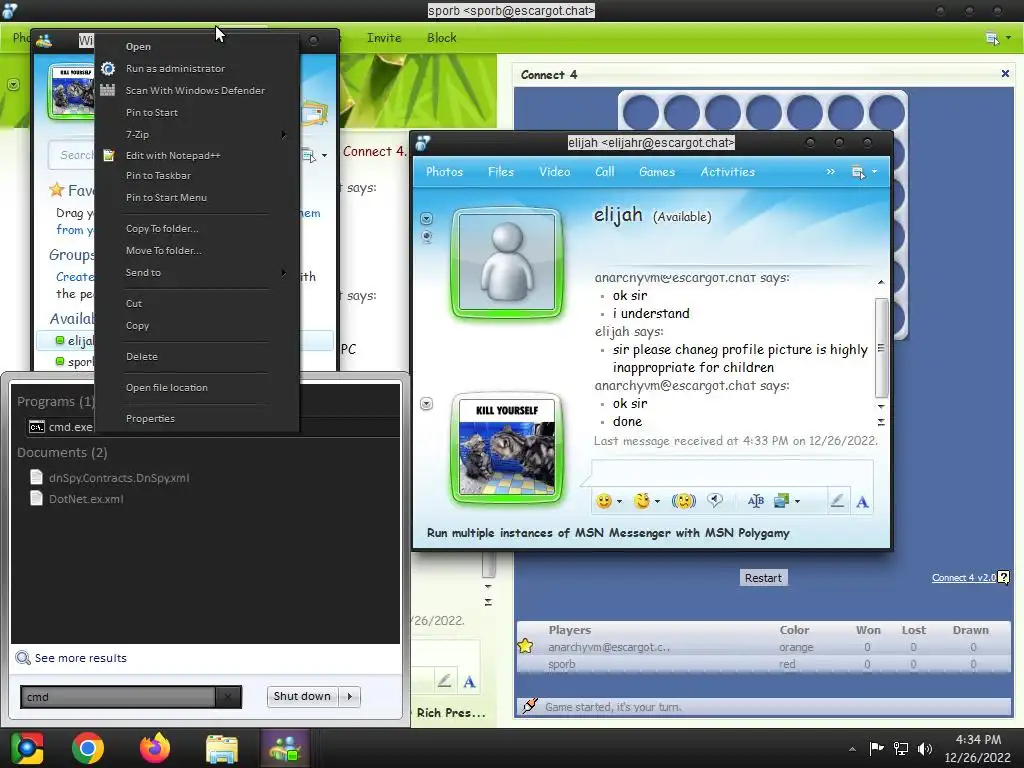The image size is (1024, 768).
Task: Click the voice clip icon
Action: [x=715, y=501]
